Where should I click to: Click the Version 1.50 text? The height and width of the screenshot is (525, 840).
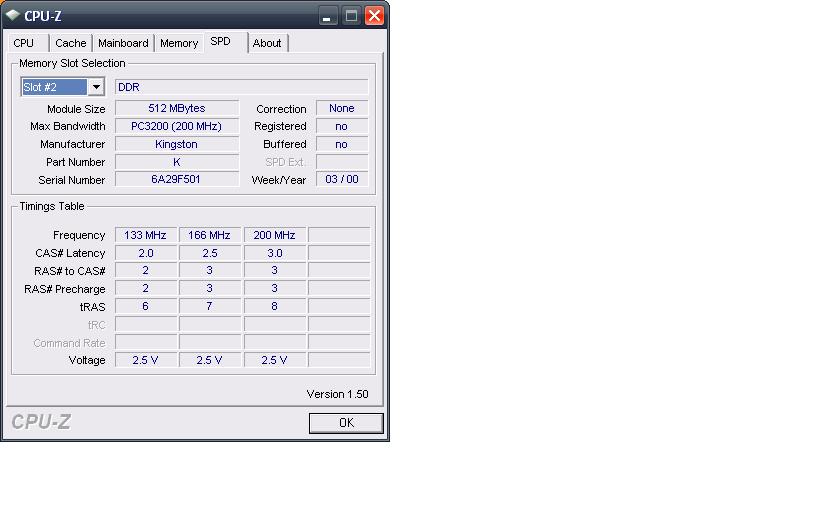coord(338,394)
